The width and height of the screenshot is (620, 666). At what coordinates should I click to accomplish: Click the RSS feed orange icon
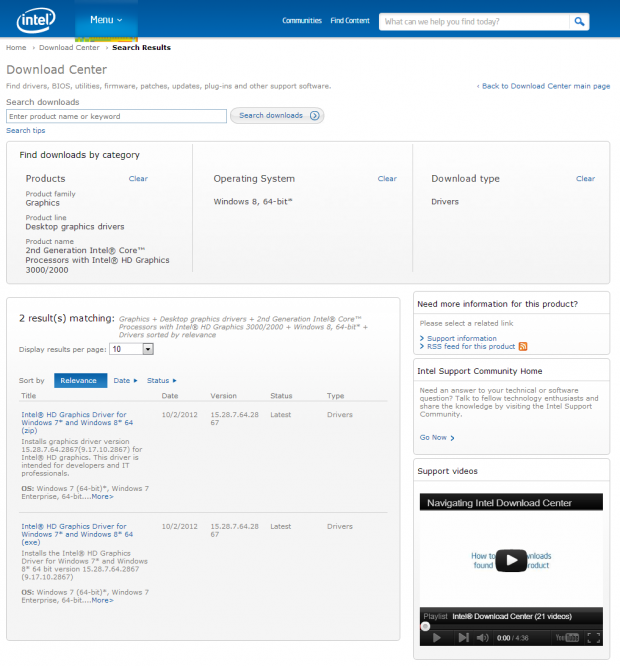coord(523,347)
